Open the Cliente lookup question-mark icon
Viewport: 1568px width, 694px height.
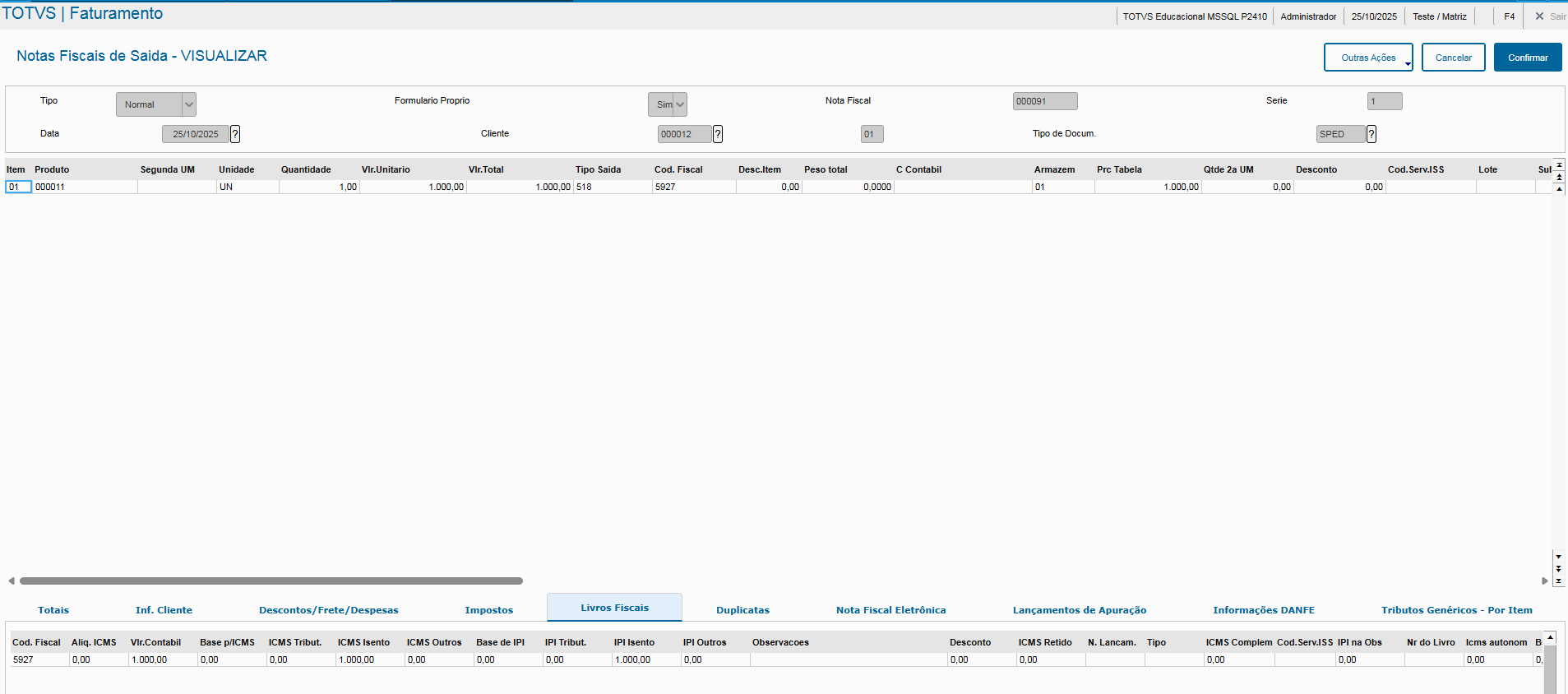(718, 134)
